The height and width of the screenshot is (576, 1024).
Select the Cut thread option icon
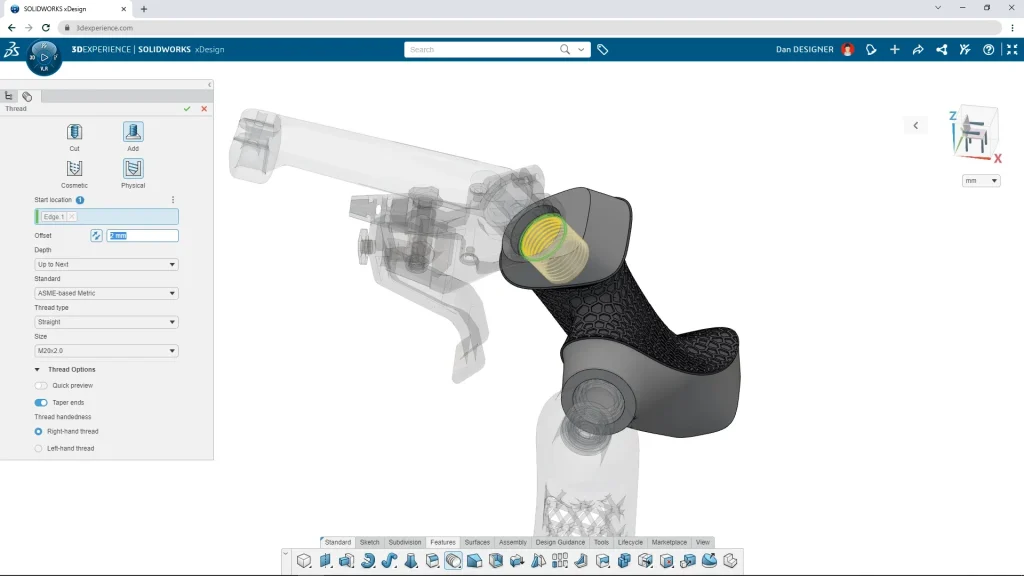(x=74, y=134)
